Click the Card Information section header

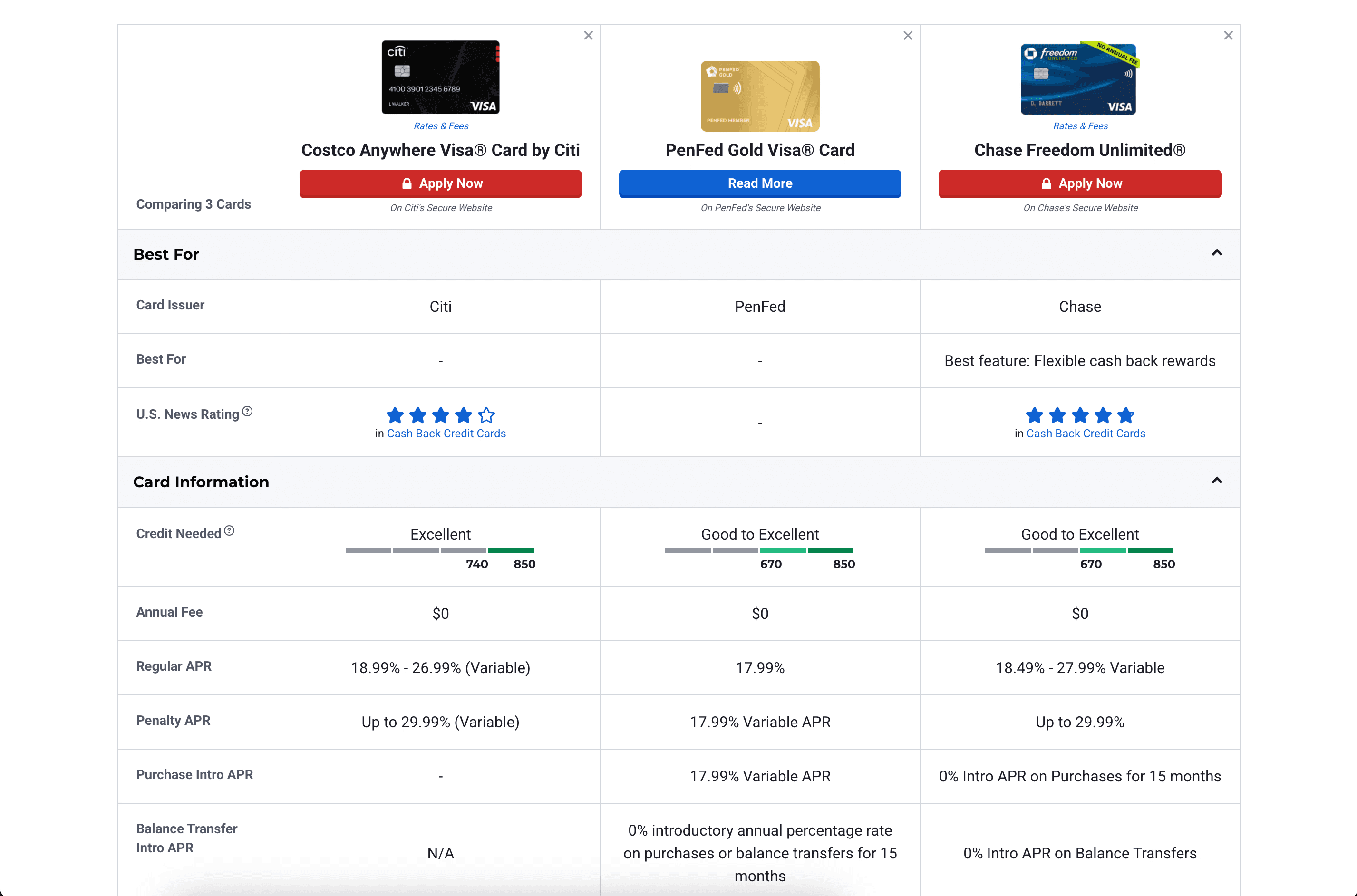coord(201,482)
